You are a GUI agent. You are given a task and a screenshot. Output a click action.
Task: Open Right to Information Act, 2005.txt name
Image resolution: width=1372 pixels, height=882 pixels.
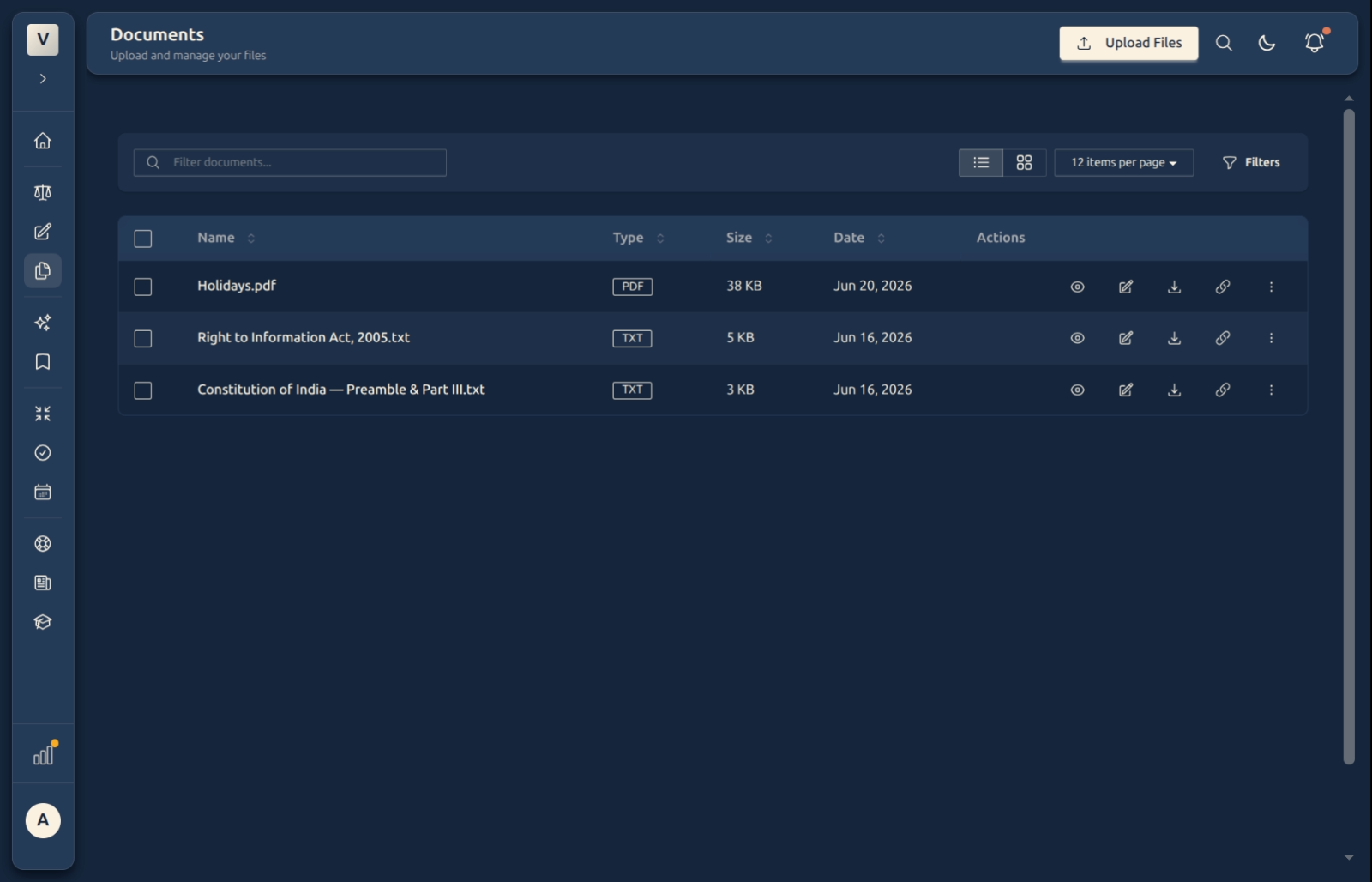tap(304, 337)
